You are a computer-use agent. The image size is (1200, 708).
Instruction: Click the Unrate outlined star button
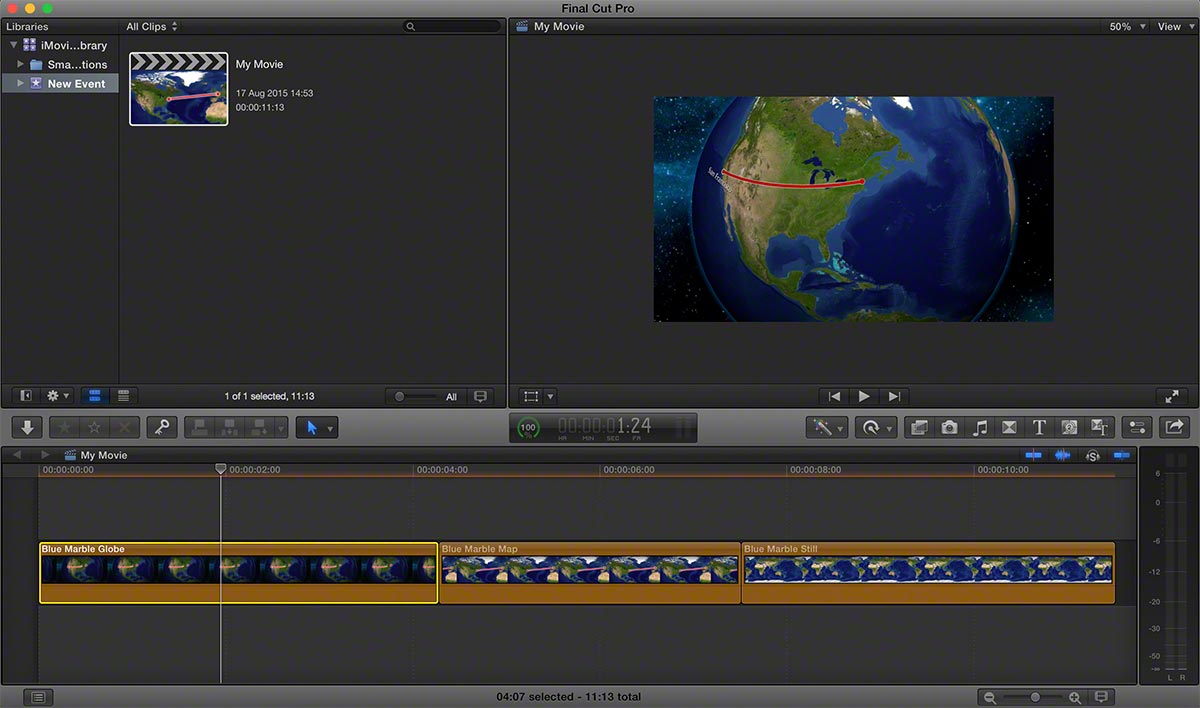[94, 427]
